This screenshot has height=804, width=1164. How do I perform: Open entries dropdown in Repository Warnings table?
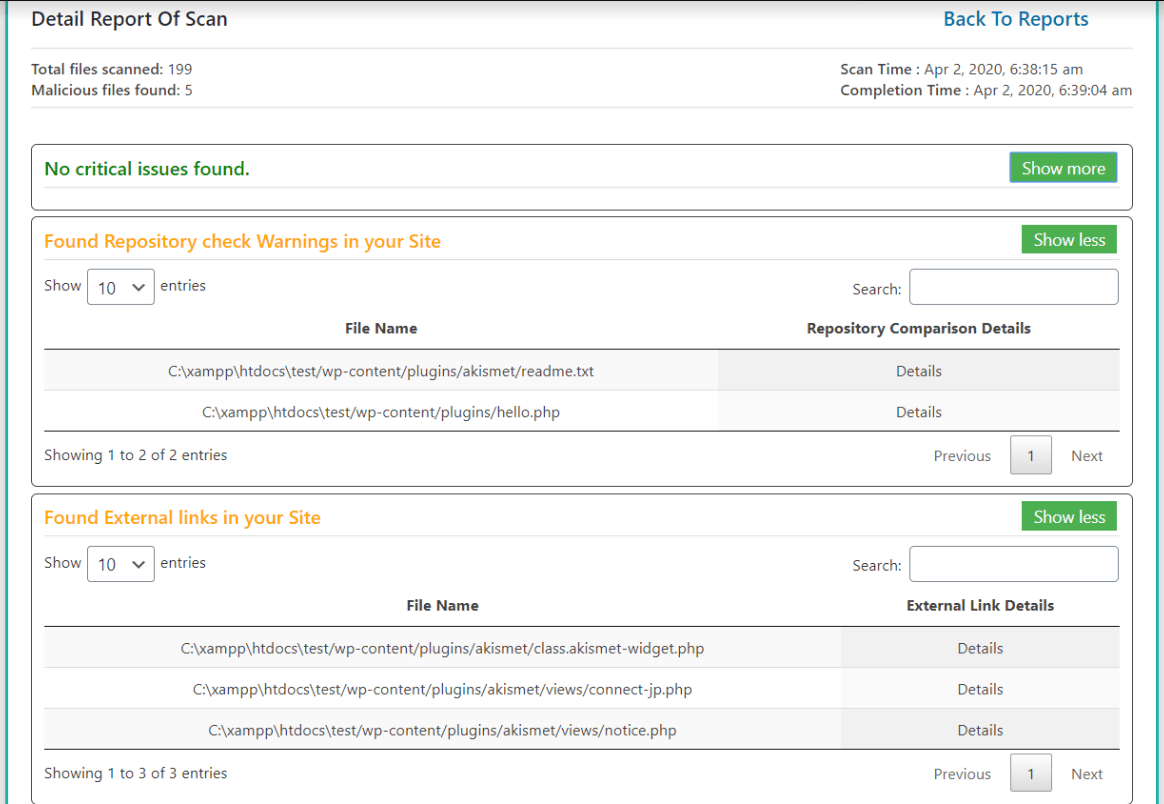click(121, 287)
